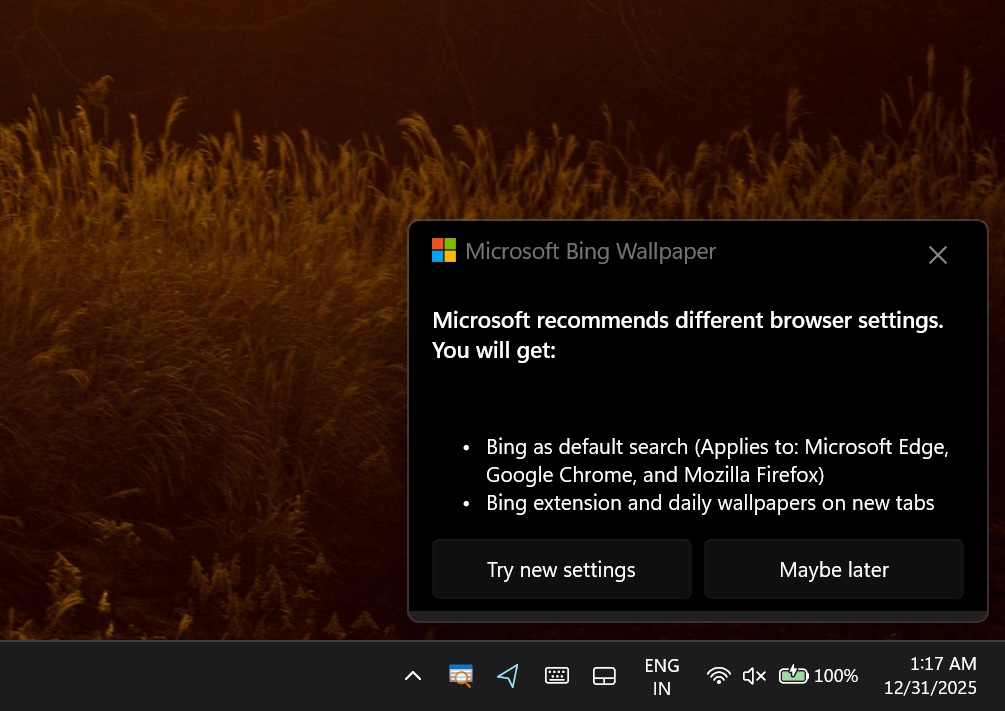Click the Bing default search bullet text
This screenshot has height=711, width=1005.
(x=717, y=460)
